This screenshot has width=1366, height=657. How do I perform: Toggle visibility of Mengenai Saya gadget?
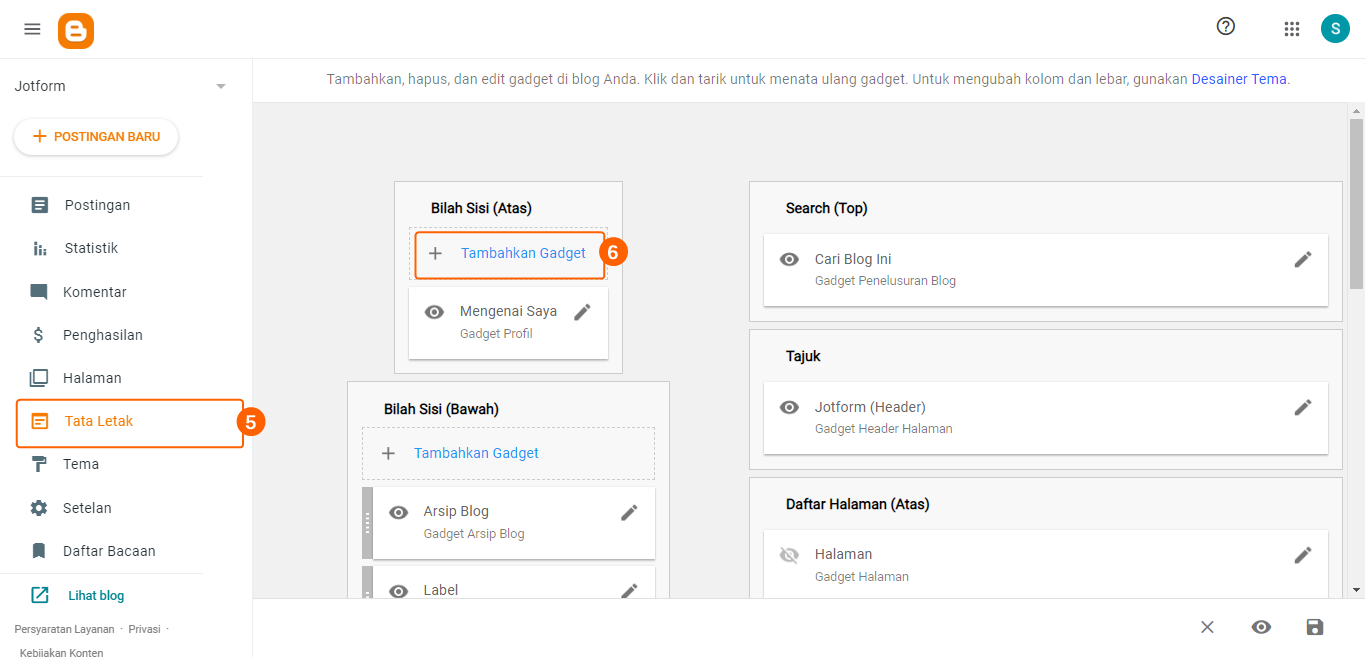[x=434, y=312]
